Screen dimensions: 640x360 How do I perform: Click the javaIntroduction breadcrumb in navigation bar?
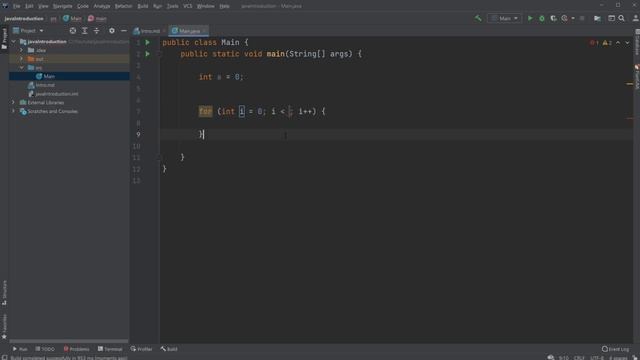pos(24,18)
